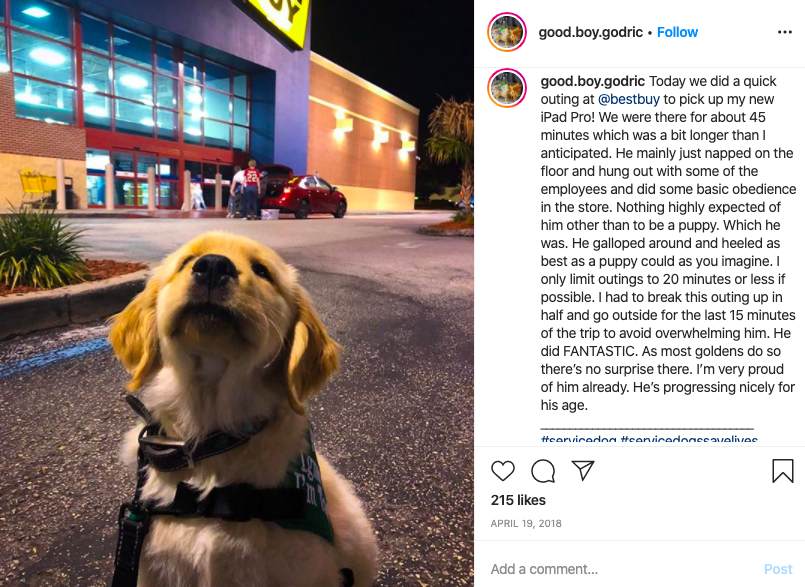Share the post via paper plane icon
The width and height of the screenshot is (805, 587).
[583, 470]
